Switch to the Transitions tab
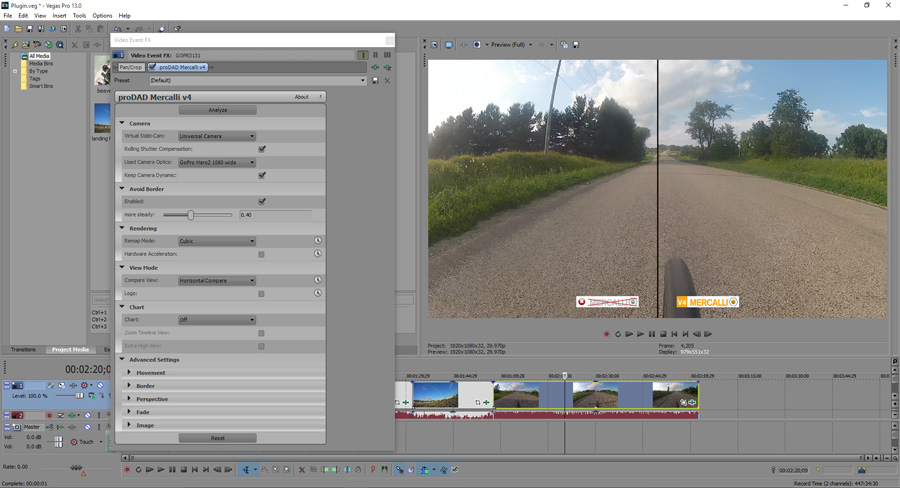Image resolution: width=900 pixels, height=488 pixels. 24,350
